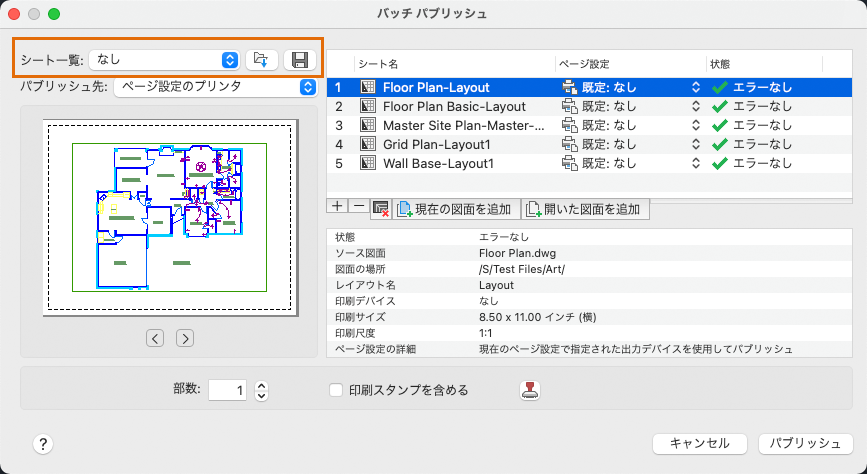Click the remove all sheets icon
Viewport: 867px width, 474px height.
pos(381,209)
